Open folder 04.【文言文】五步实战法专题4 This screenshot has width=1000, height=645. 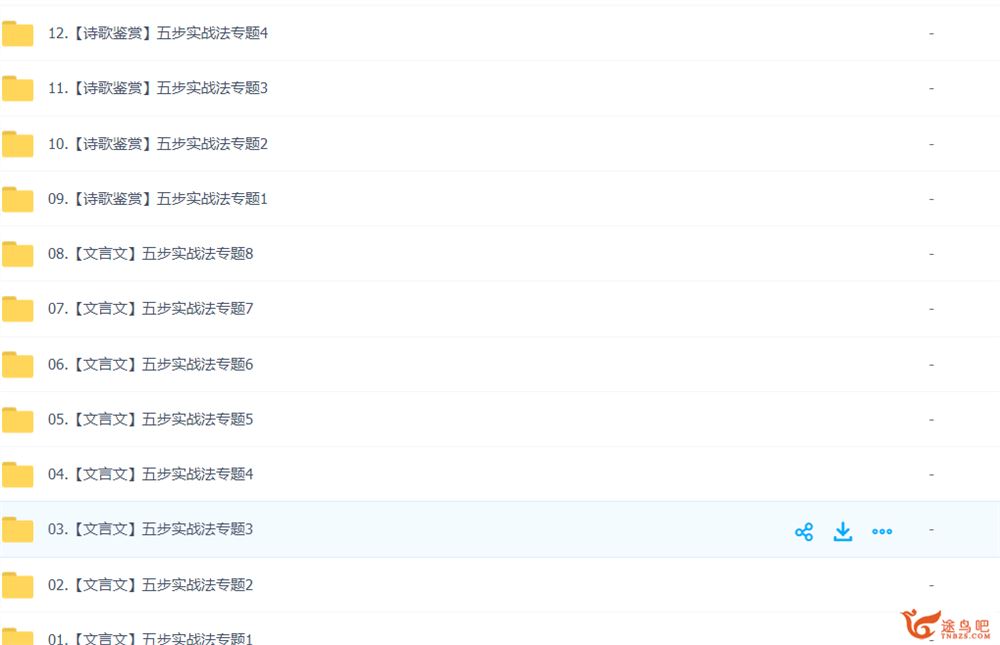pyautogui.click(x=151, y=474)
